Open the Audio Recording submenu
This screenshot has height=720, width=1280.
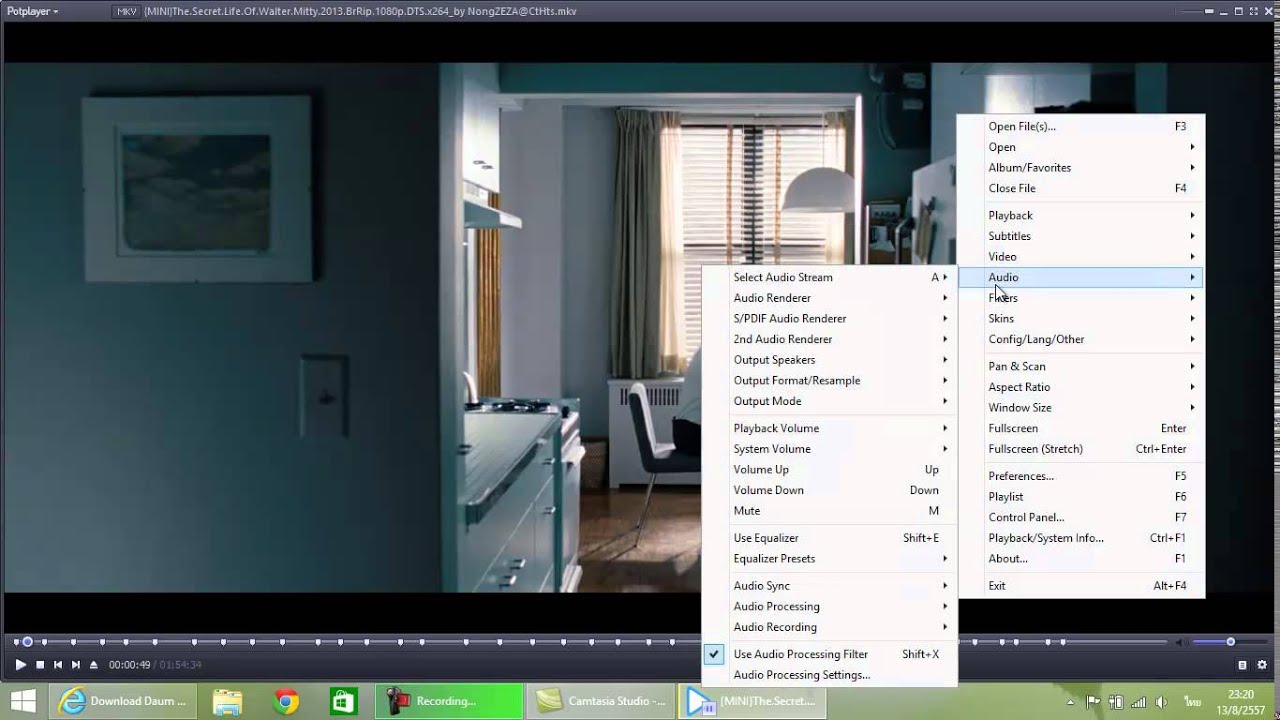click(x=829, y=627)
